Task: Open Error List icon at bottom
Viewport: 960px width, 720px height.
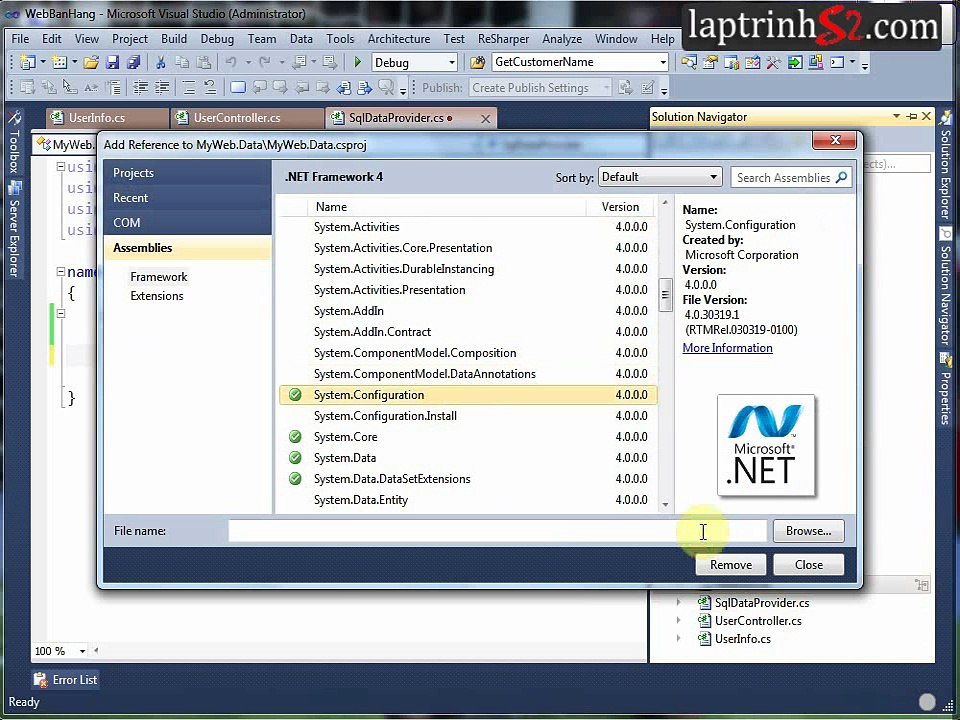Action: tap(40, 680)
